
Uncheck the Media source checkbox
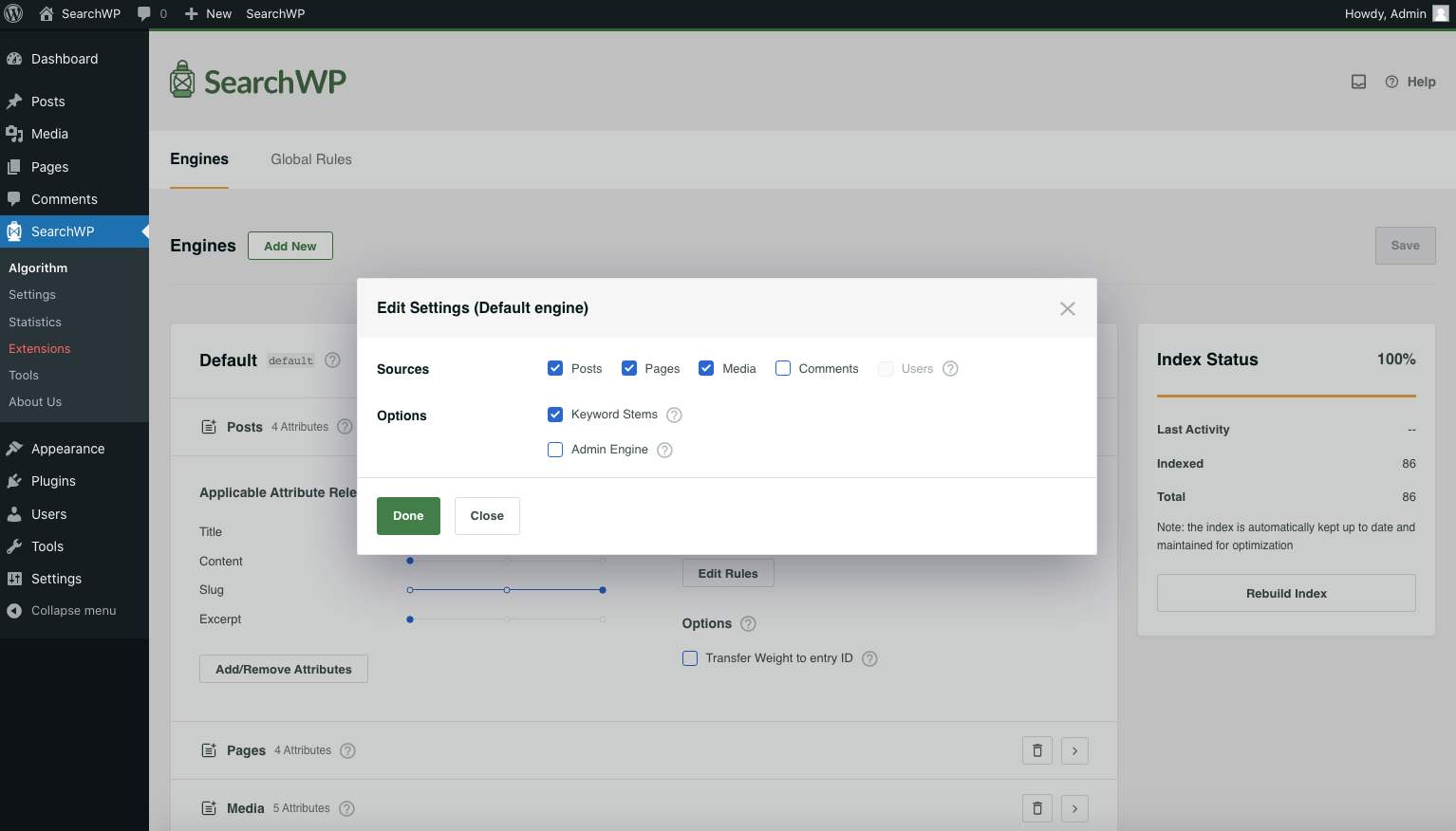706,368
